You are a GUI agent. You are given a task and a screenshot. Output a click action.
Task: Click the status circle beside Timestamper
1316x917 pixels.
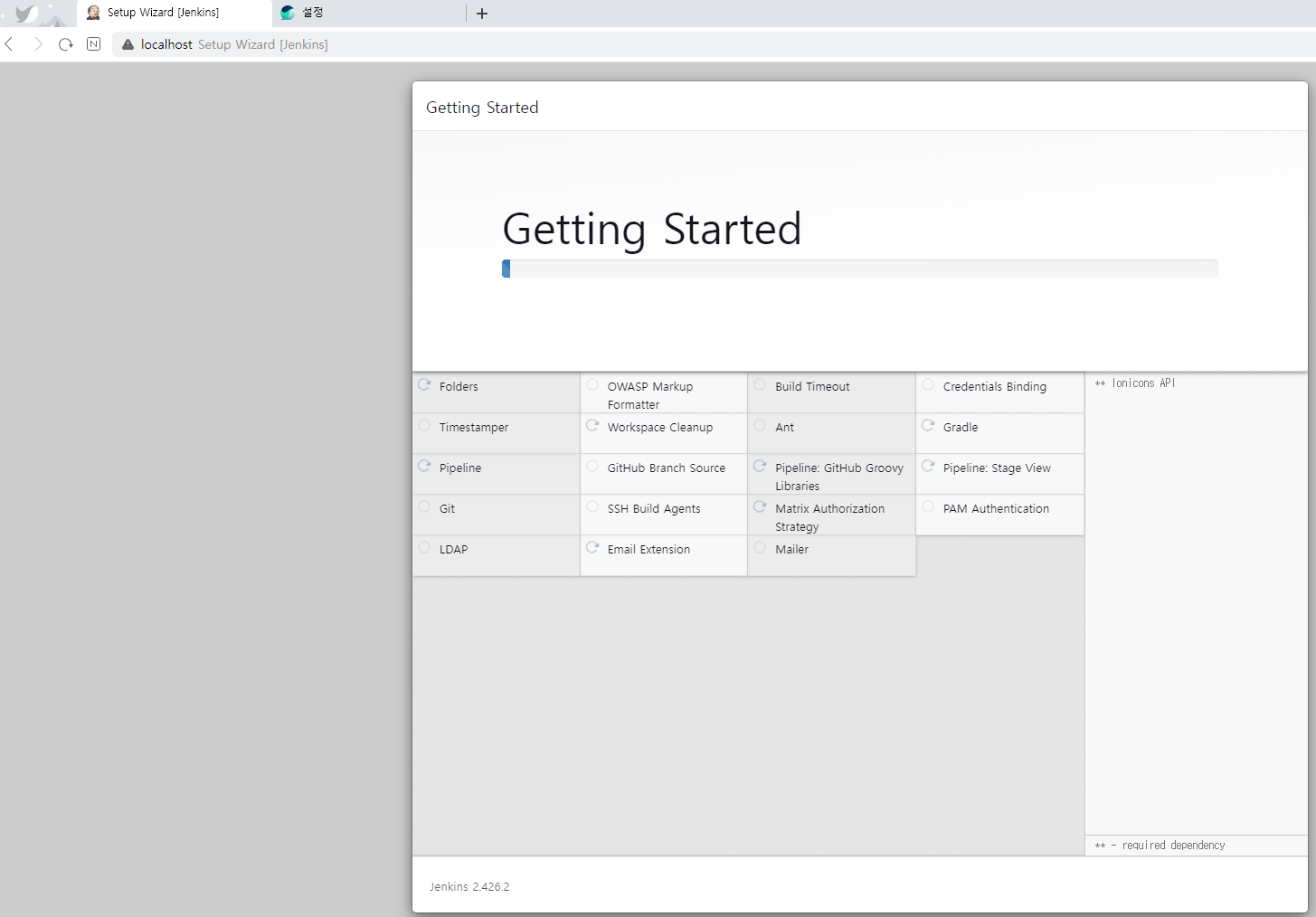coord(424,425)
